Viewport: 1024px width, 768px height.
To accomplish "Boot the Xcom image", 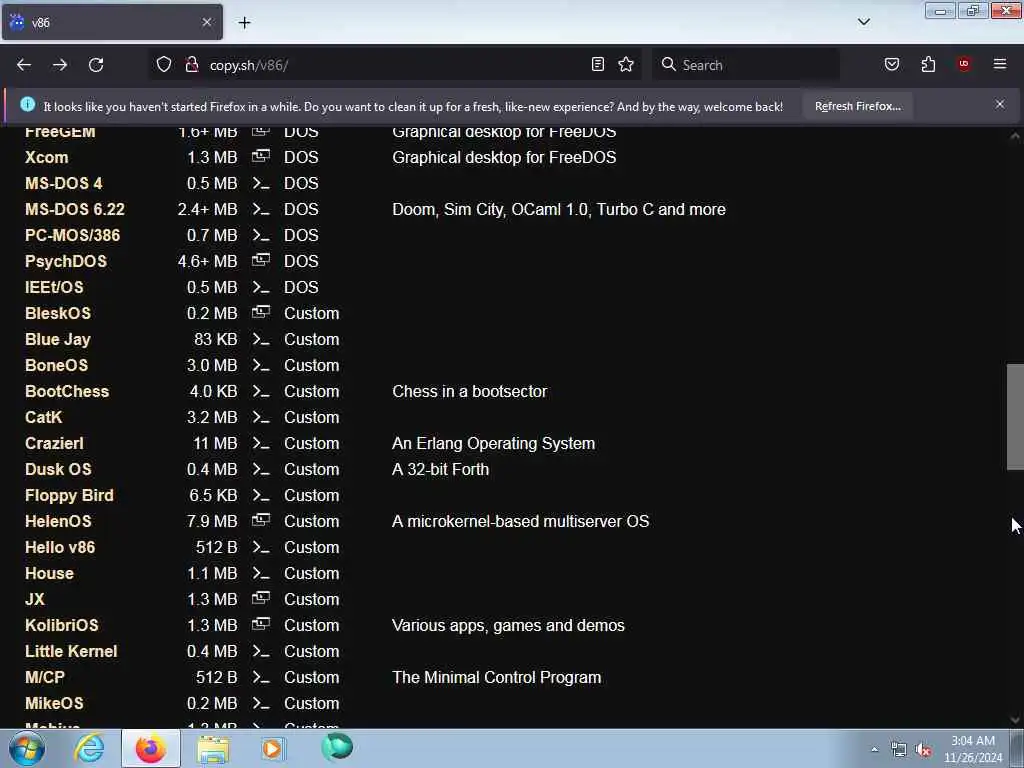I will point(46,157).
